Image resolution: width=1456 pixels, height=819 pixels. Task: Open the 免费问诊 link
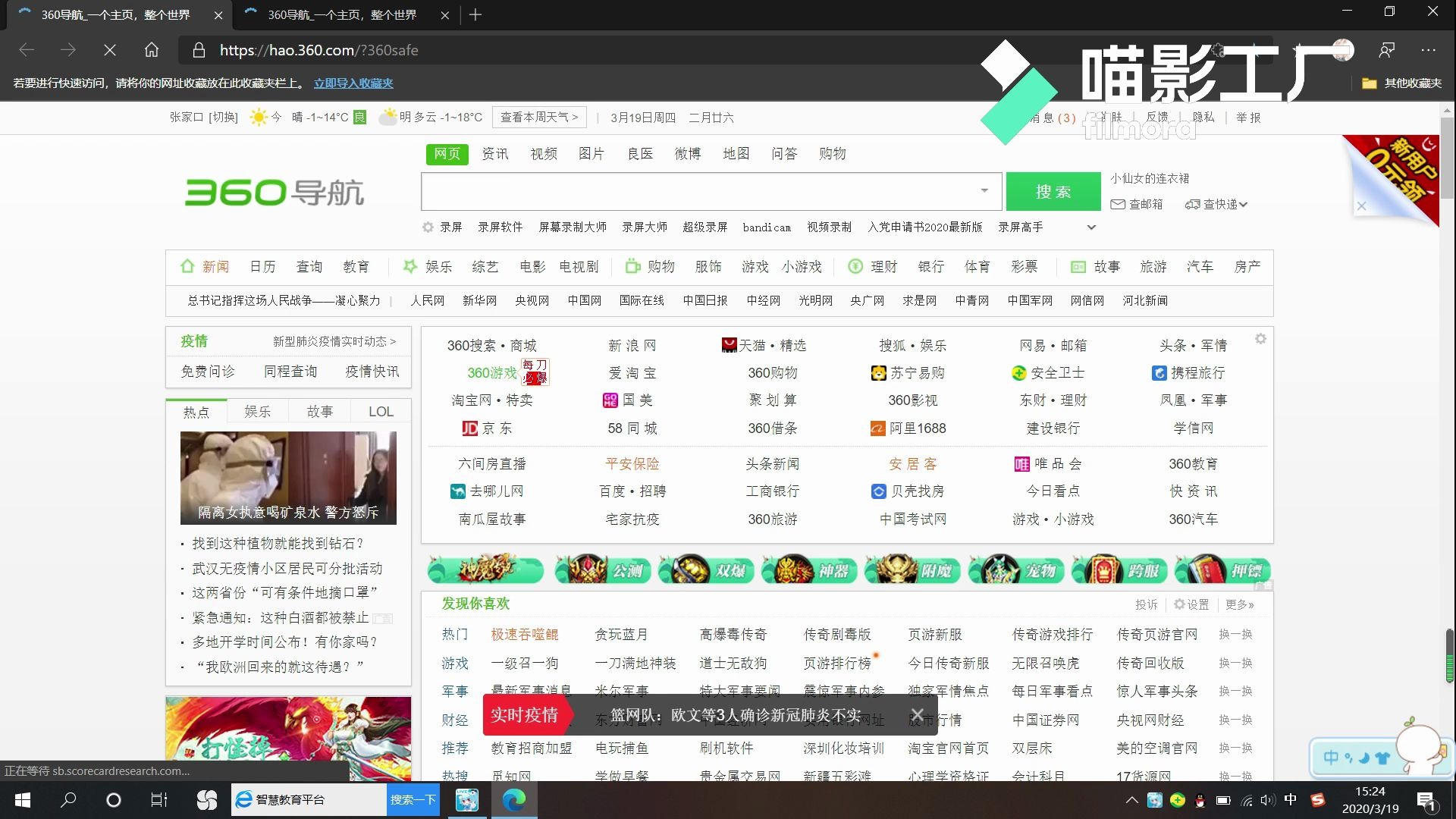(208, 371)
